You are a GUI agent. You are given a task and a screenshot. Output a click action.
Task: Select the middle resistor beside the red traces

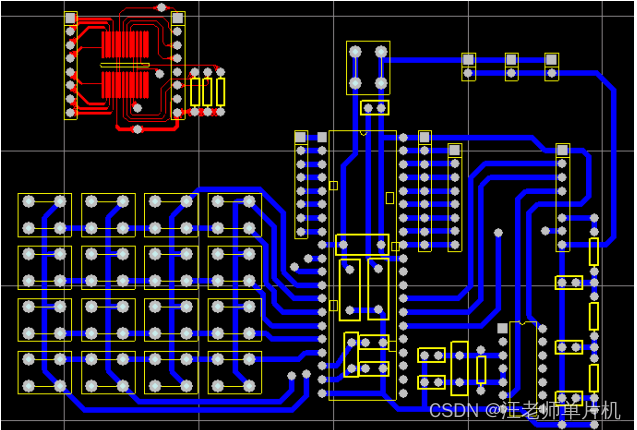coord(208,92)
